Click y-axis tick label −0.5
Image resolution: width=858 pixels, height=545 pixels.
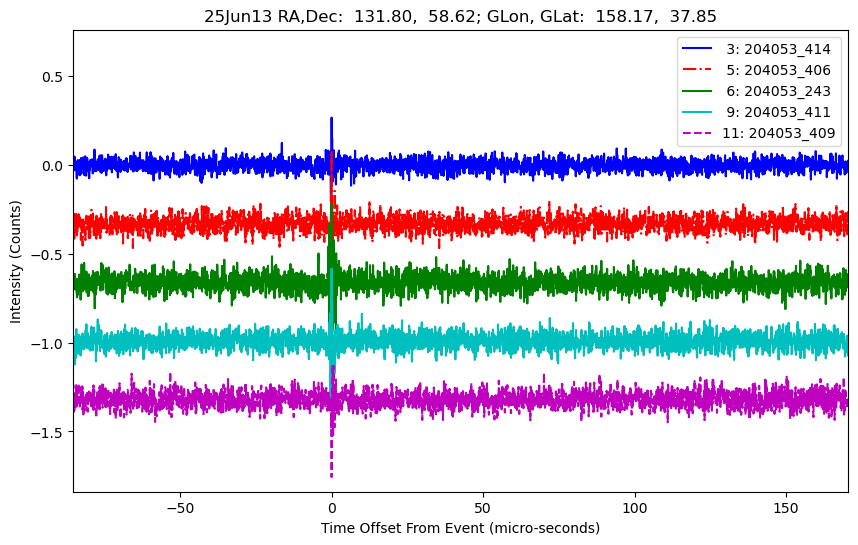(47, 255)
